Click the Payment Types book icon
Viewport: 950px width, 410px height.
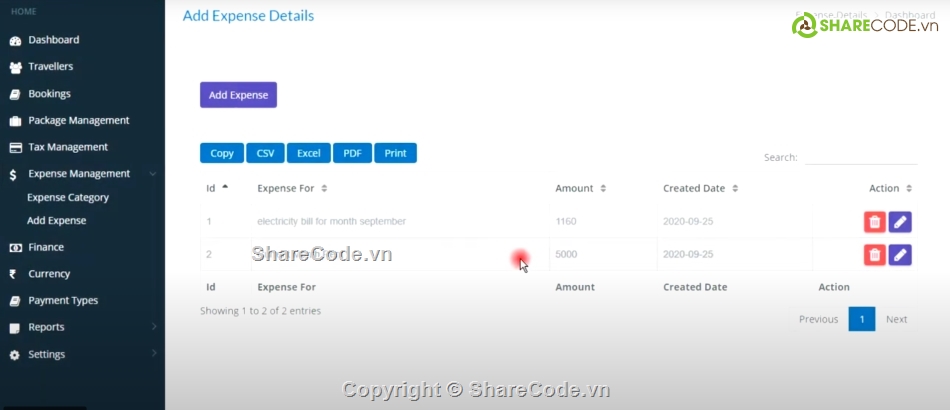(x=15, y=301)
